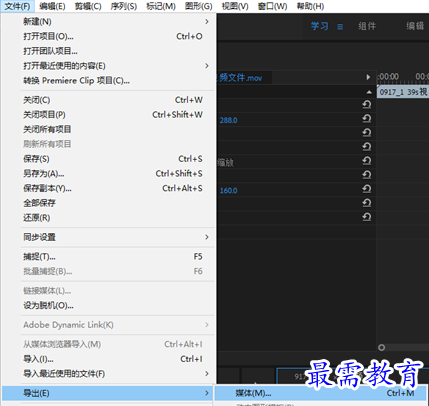
Task: Expand the 新建(N) submenu
Action: click(207, 22)
